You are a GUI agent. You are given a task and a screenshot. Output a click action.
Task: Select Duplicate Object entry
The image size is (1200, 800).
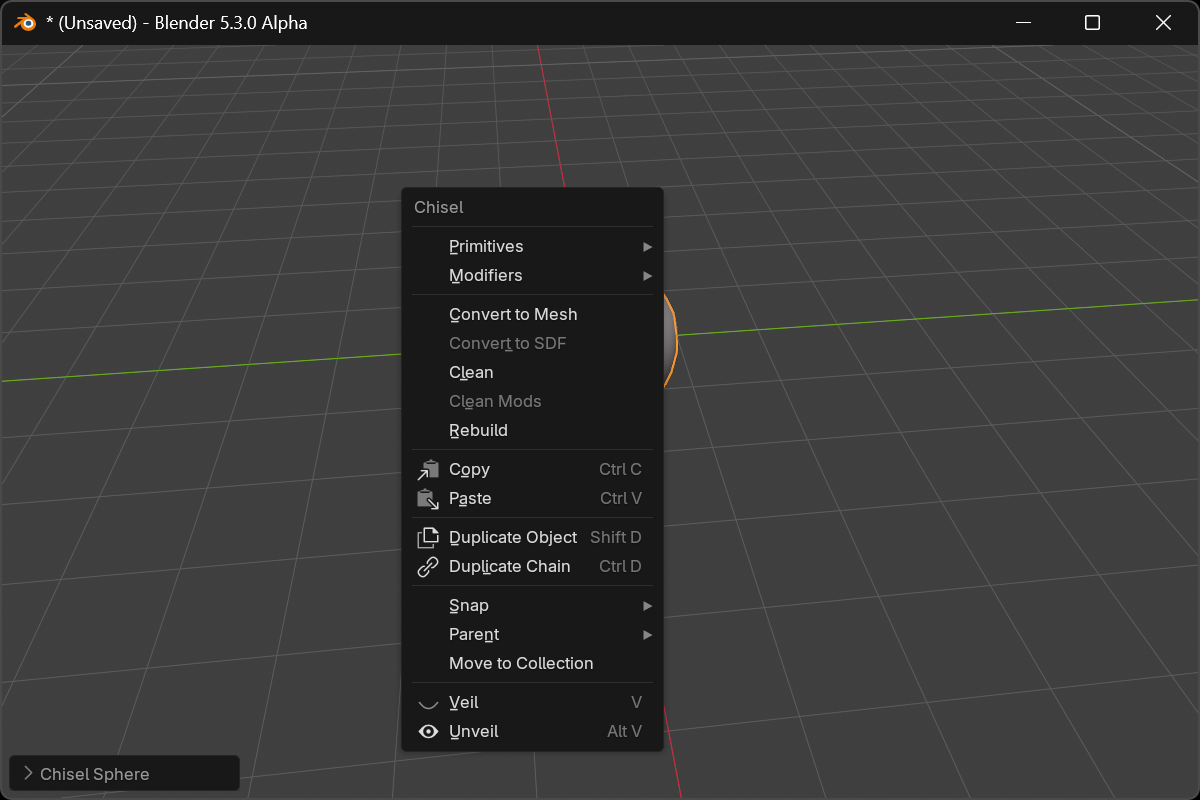[532, 537]
